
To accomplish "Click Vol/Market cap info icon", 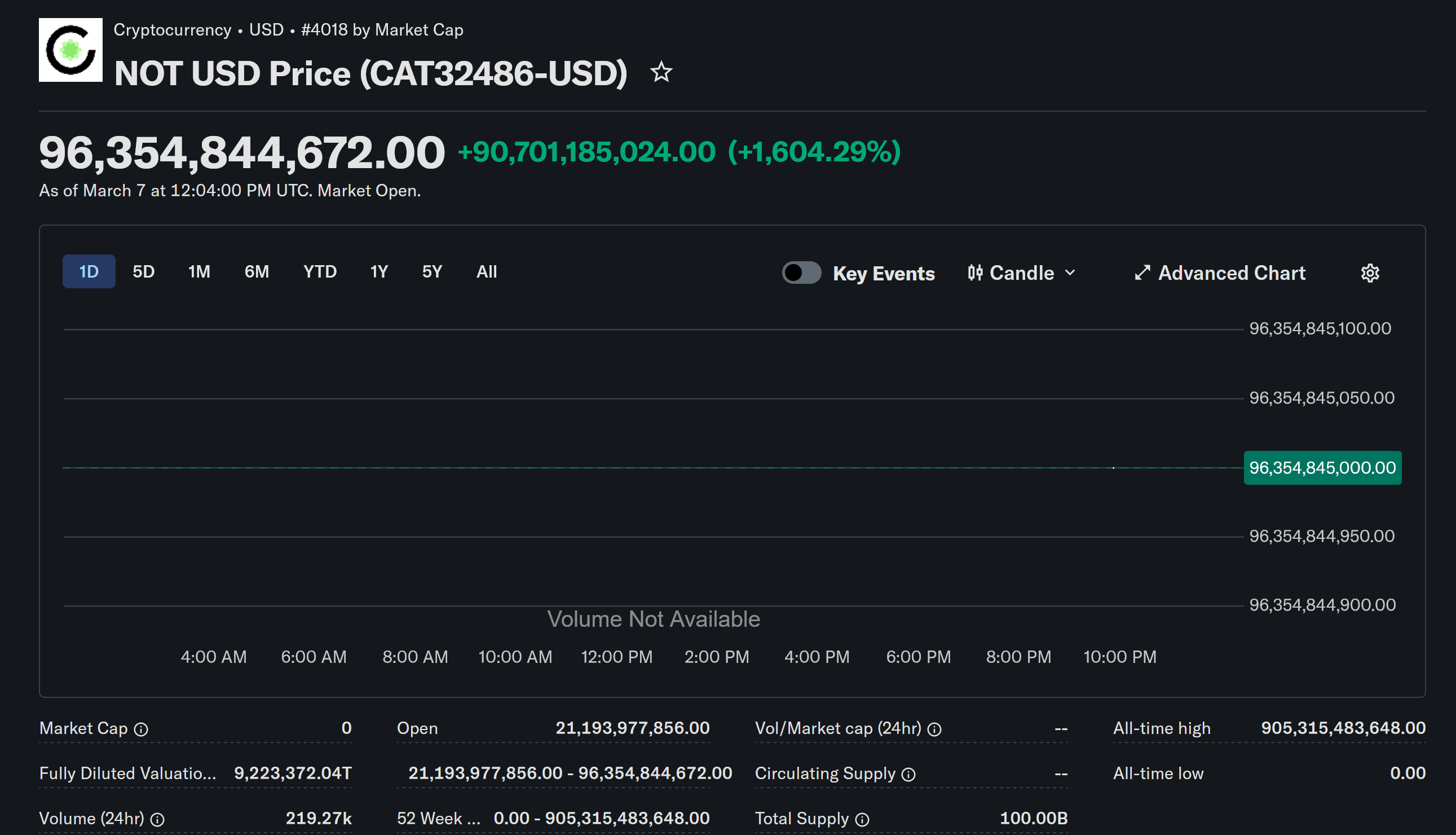I will pyautogui.click(x=934, y=729).
